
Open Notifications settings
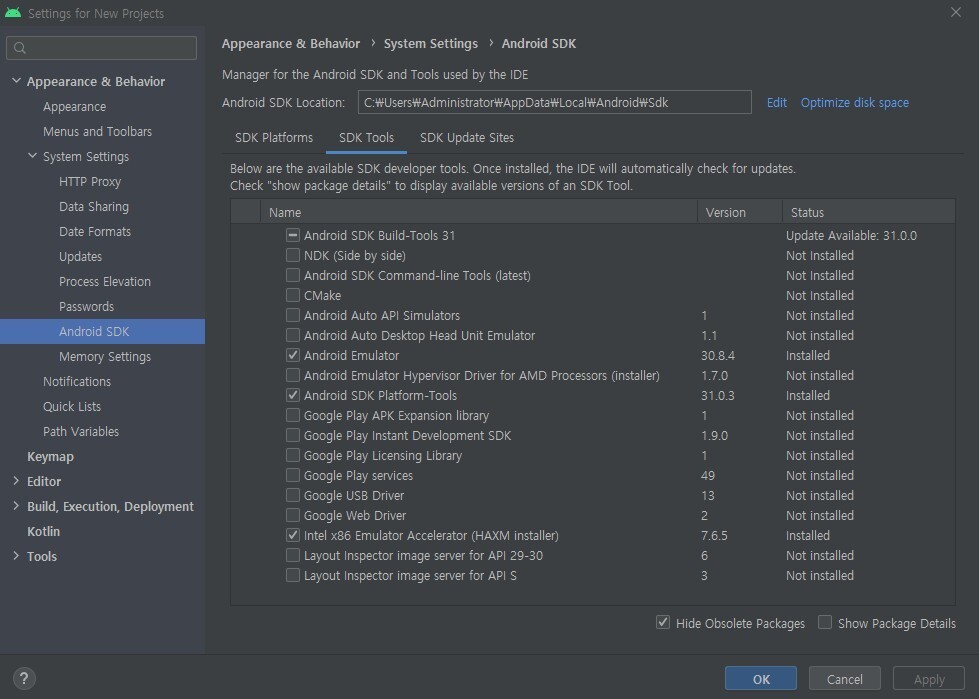pyautogui.click(x=77, y=381)
